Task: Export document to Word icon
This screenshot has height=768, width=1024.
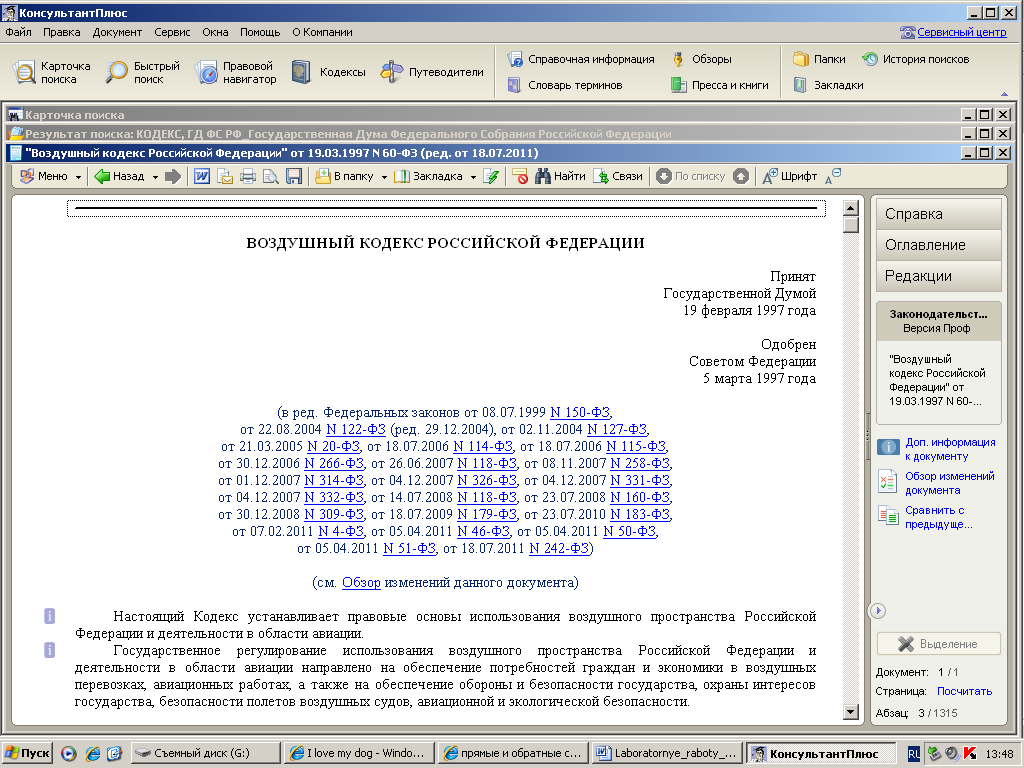Action: (x=202, y=176)
